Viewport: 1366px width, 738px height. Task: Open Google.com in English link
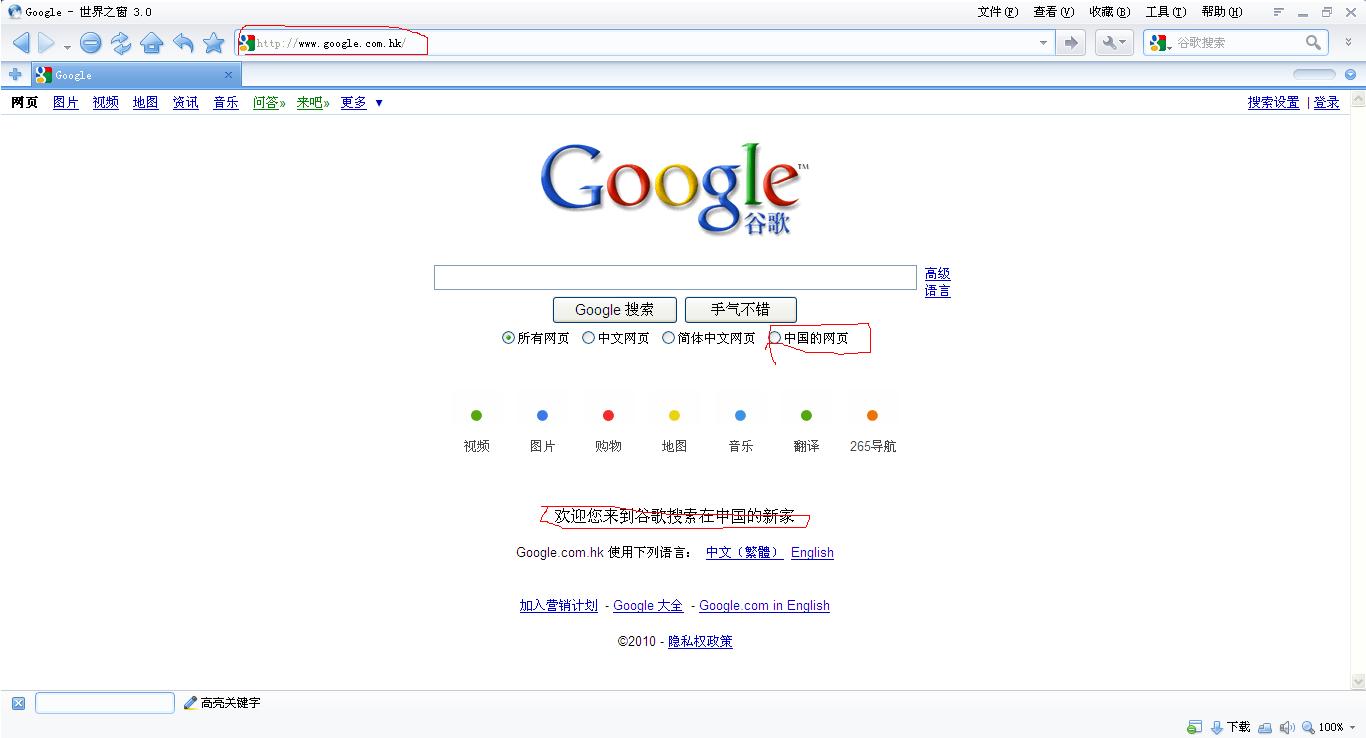[764, 606]
